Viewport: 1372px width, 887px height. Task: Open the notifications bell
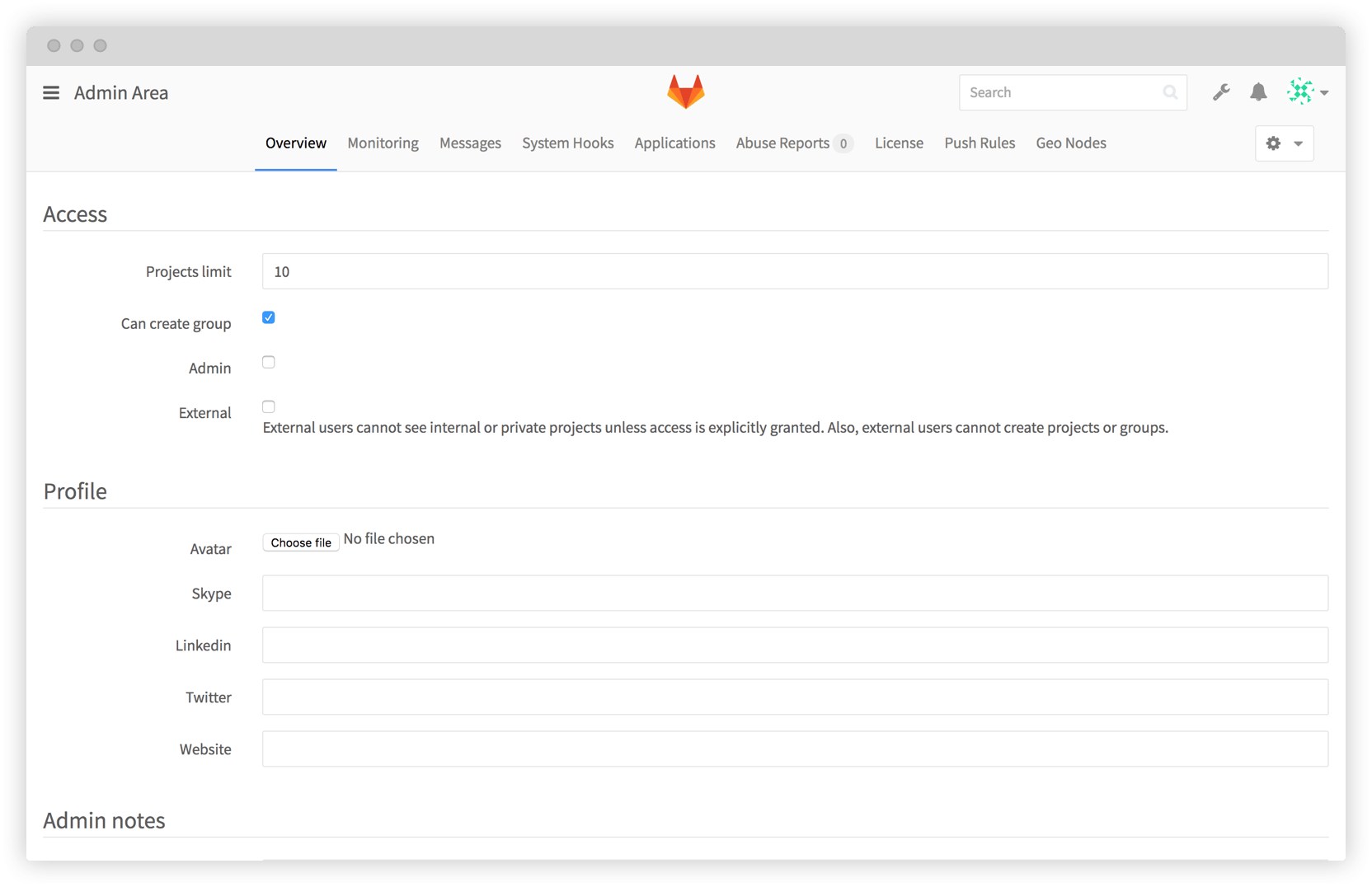[1258, 92]
